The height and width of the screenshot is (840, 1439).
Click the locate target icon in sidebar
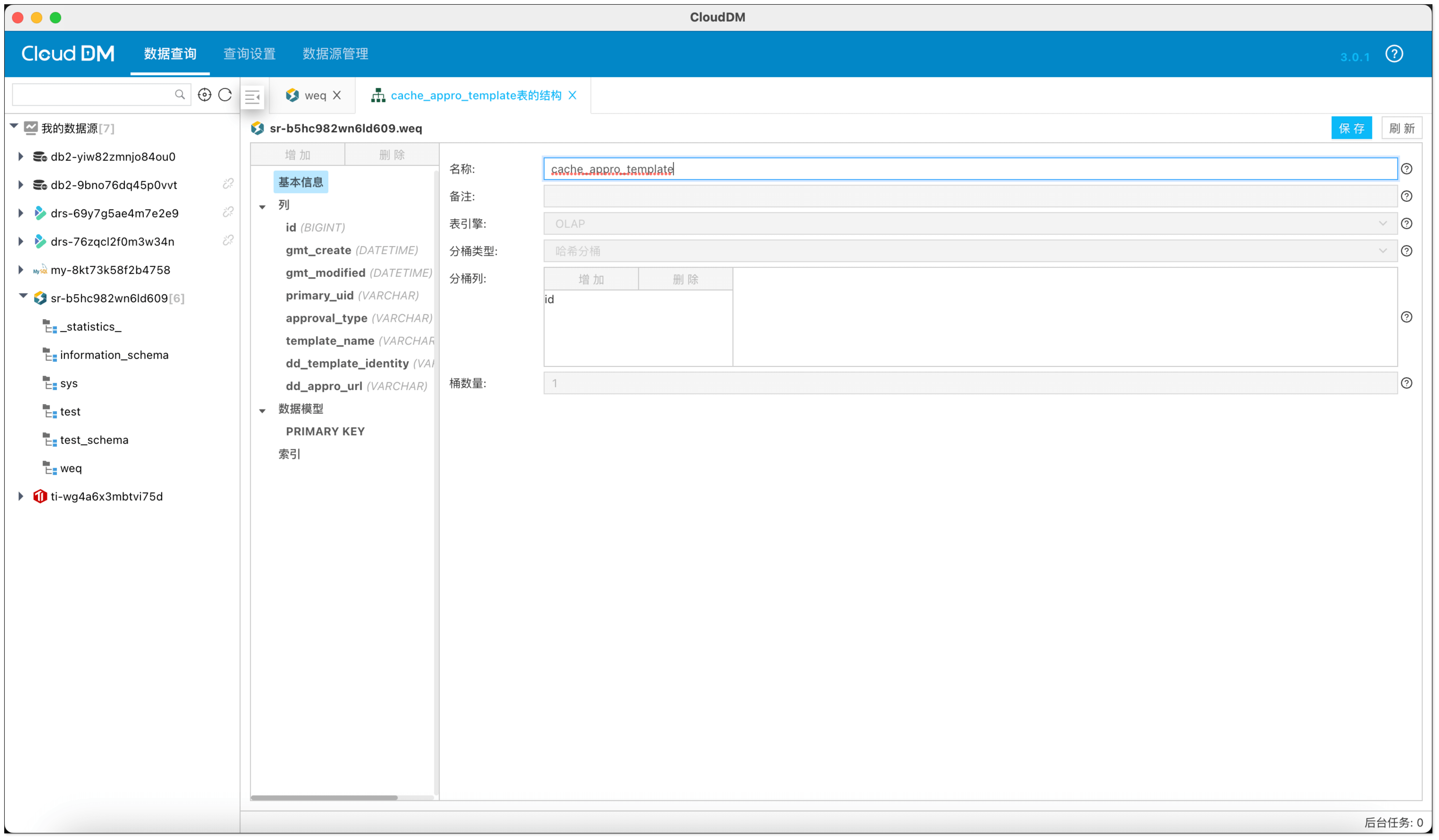[204, 95]
